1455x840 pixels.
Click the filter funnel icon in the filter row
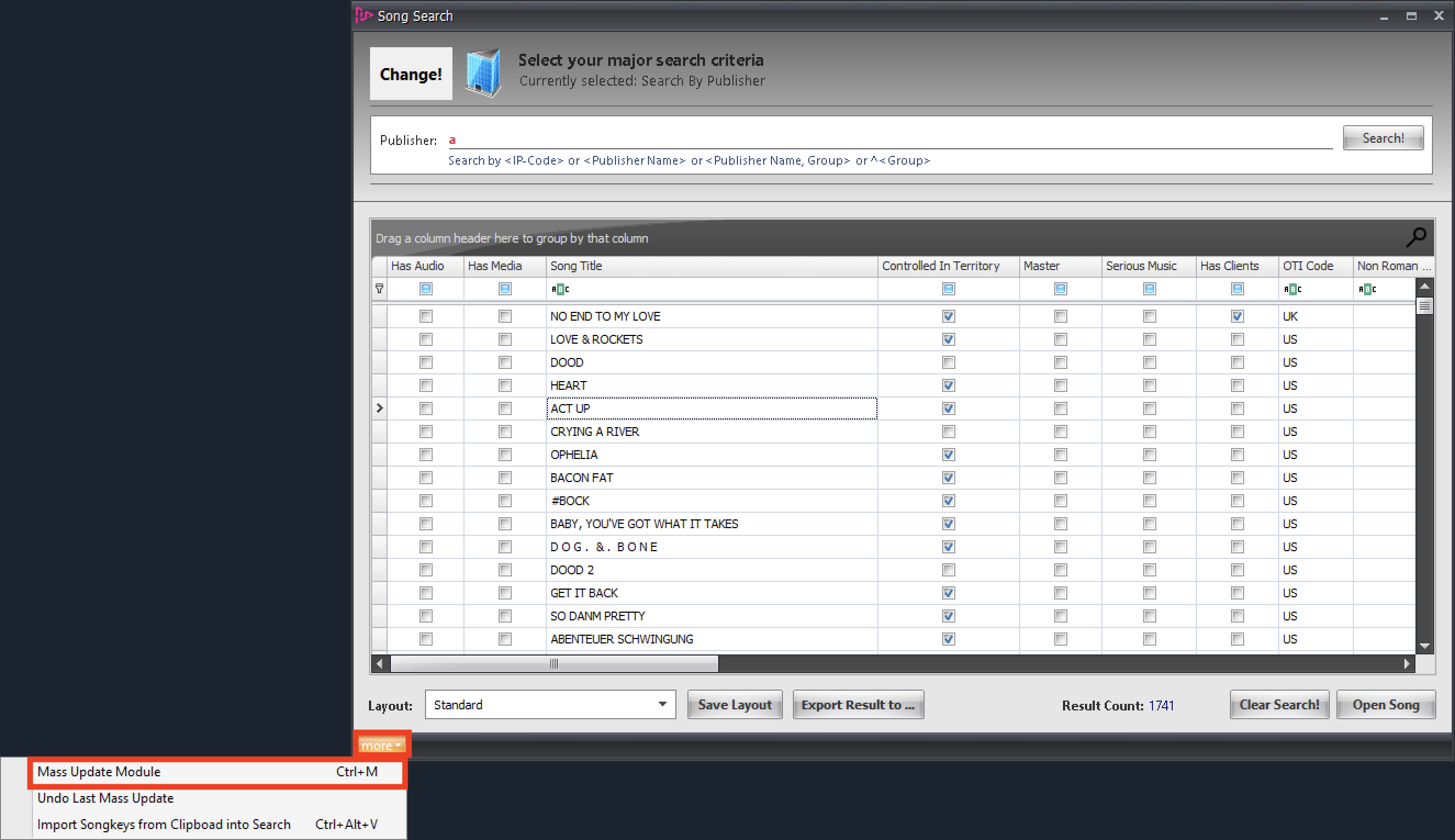click(379, 288)
